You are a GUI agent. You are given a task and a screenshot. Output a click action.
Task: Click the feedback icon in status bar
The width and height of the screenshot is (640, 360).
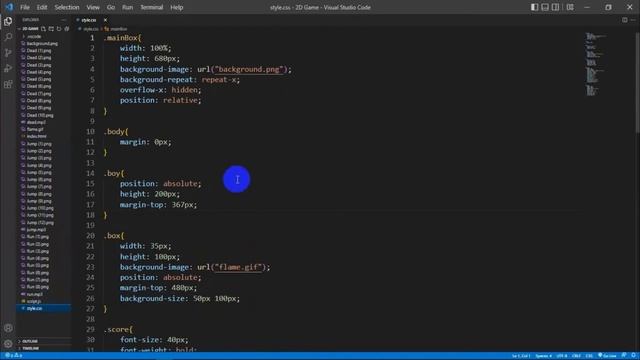pyautogui.click(x=624, y=356)
